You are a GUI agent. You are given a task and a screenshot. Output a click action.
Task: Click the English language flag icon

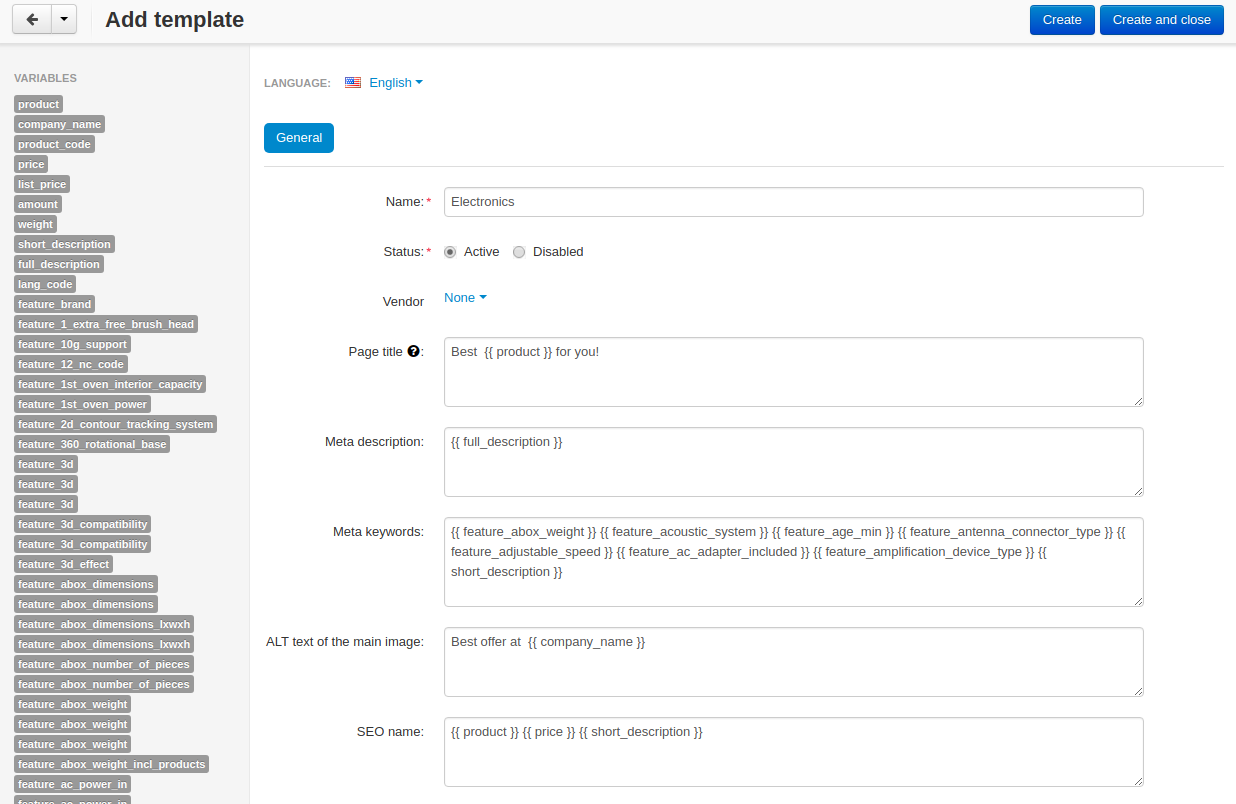pyautogui.click(x=353, y=83)
